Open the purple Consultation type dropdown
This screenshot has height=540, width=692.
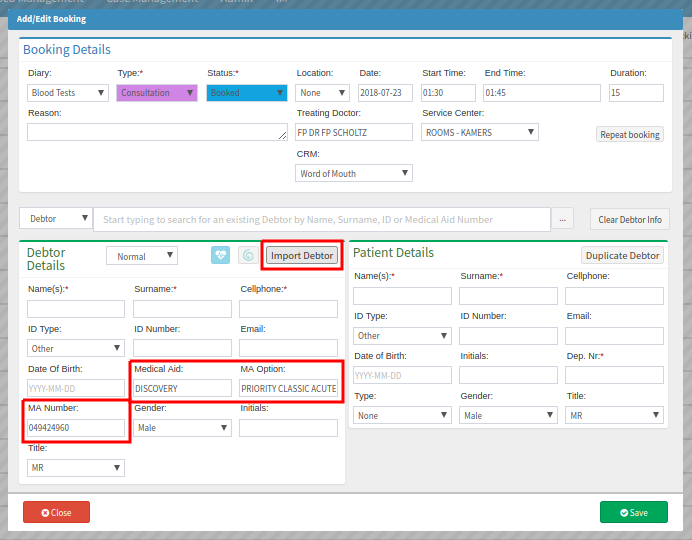(x=157, y=93)
